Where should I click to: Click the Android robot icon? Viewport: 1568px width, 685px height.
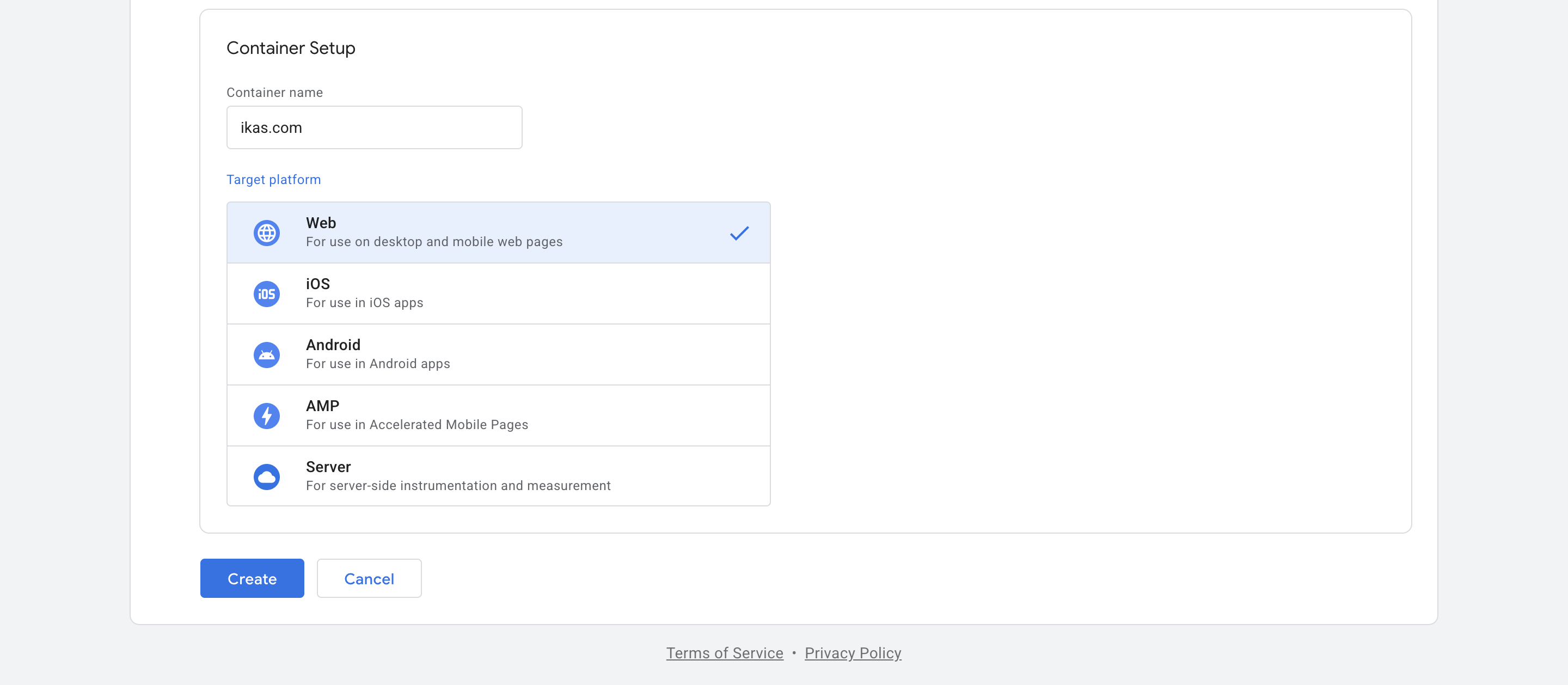pyautogui.click(x=267, y=355)
